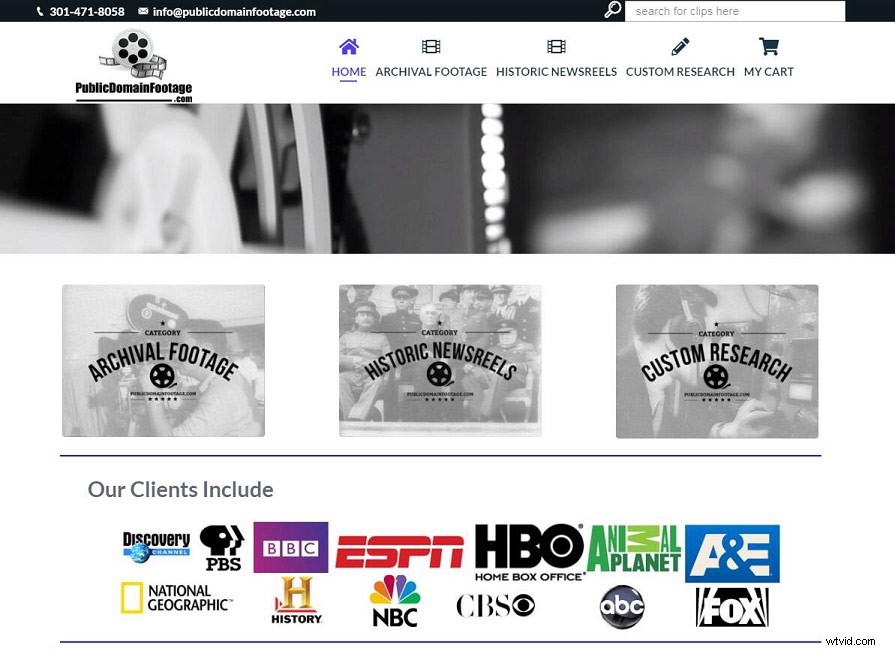Click the pencil icon above CUSTOM RESEARCH
This screenshot has height=651, width=895.
680,45
